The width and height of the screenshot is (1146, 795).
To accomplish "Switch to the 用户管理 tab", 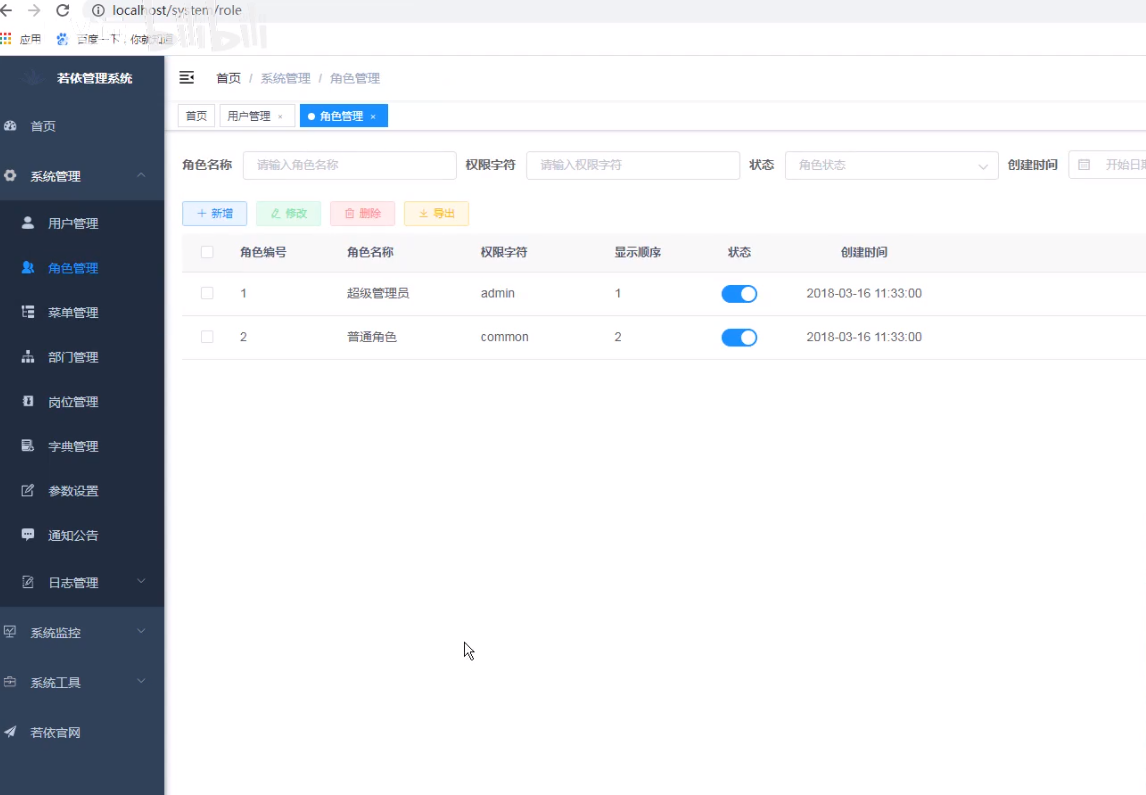I will [248, 116].
